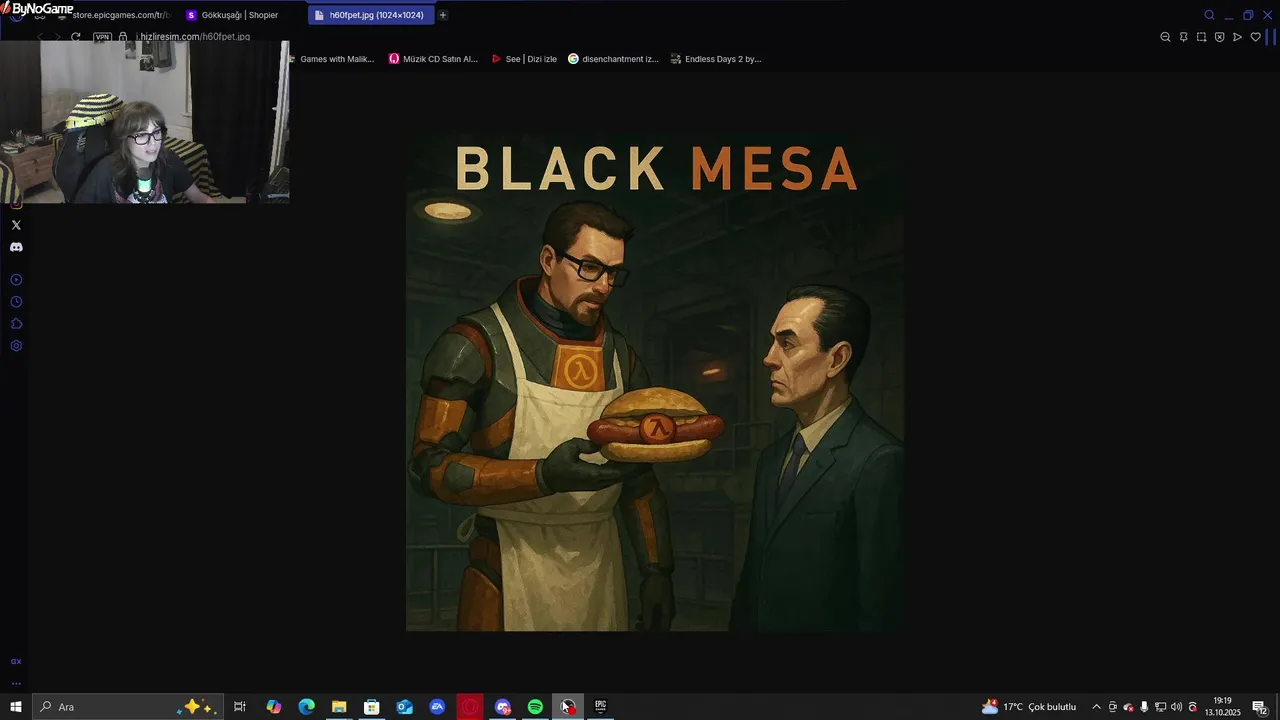
Task: Open Task View on taskbar
Action: tap(240, 707)
